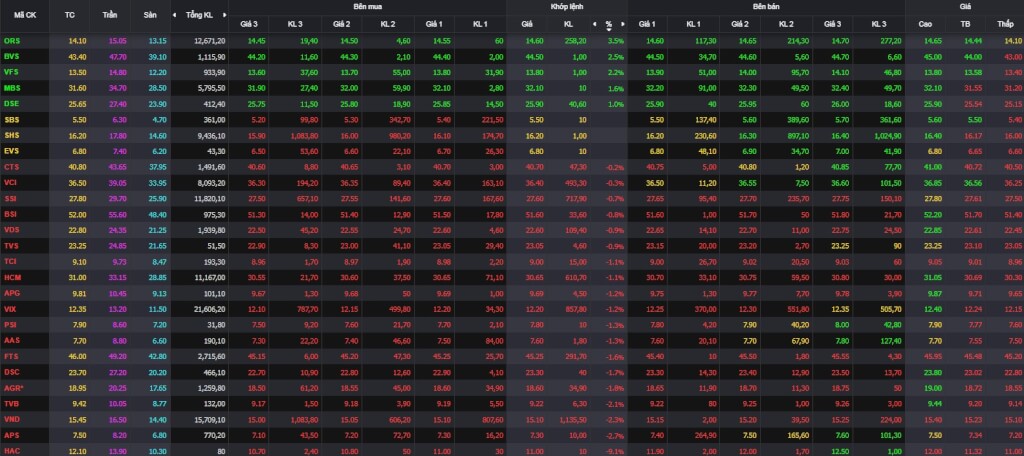The width and height of the screenshot is (1024, 456).
Task: Sort by Trần ceiling price header
Action: [110, 14]
